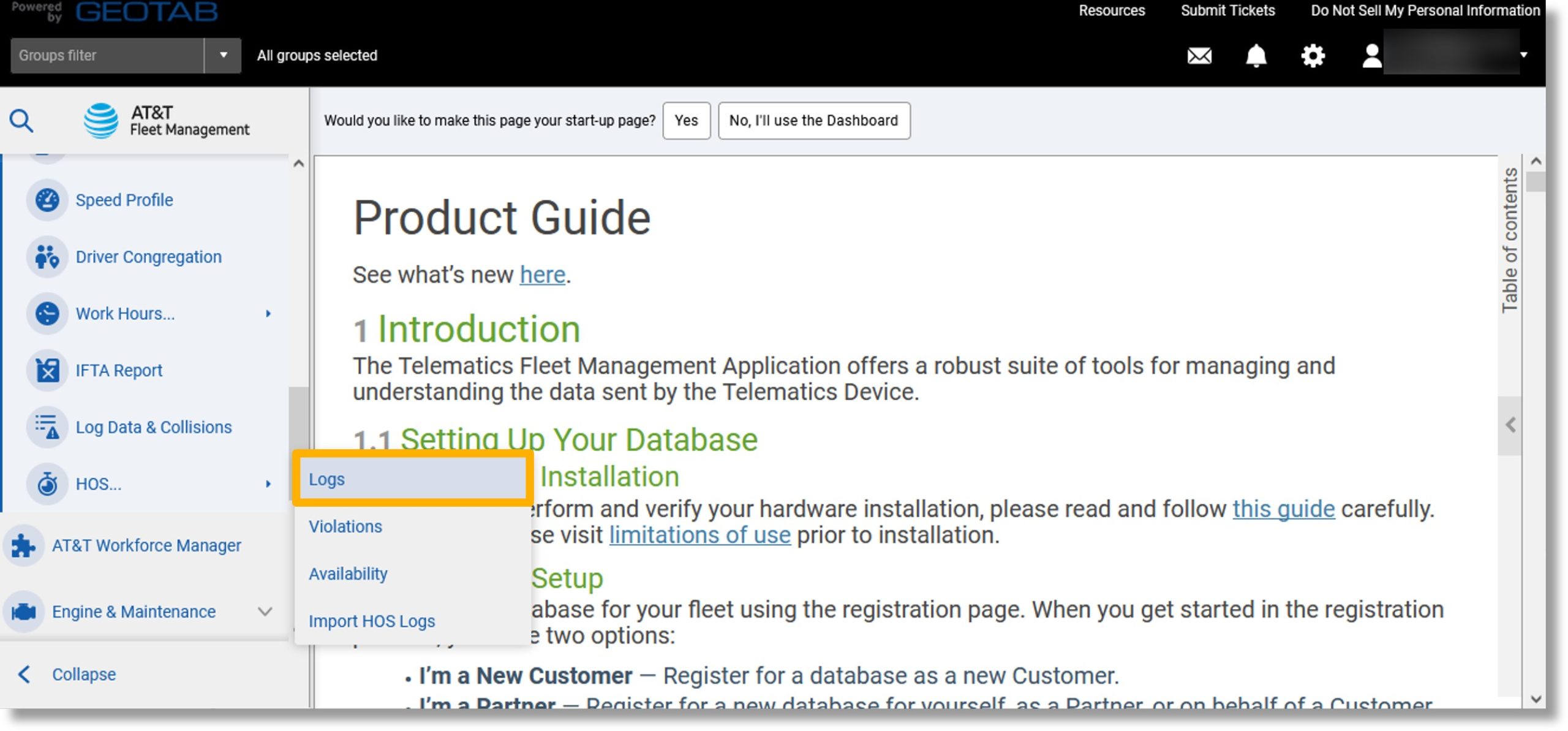
Task: Open the search magnifier icon
Action: pyautogui.click(x=21, y=121)
